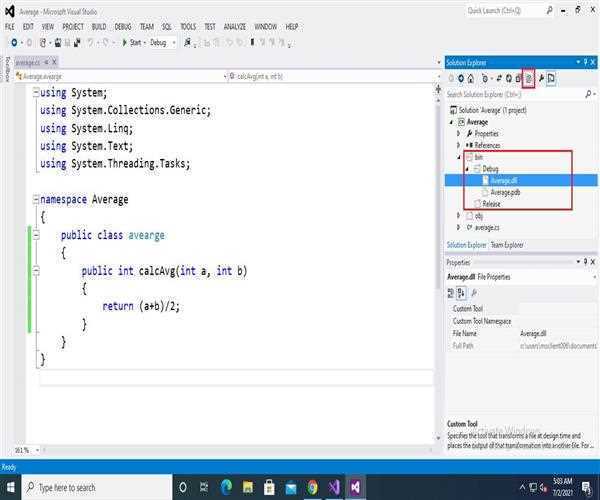Select the Release folder in the tree
This screenshot has height=500, width=600.
click(x=491, y=203)
